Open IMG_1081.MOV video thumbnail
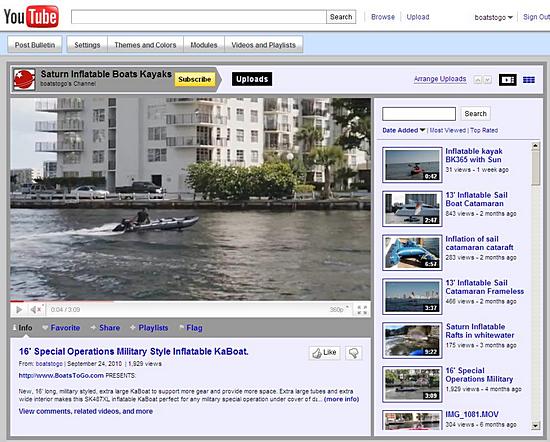This screenshot has height=442, width=550. (412, 420)
